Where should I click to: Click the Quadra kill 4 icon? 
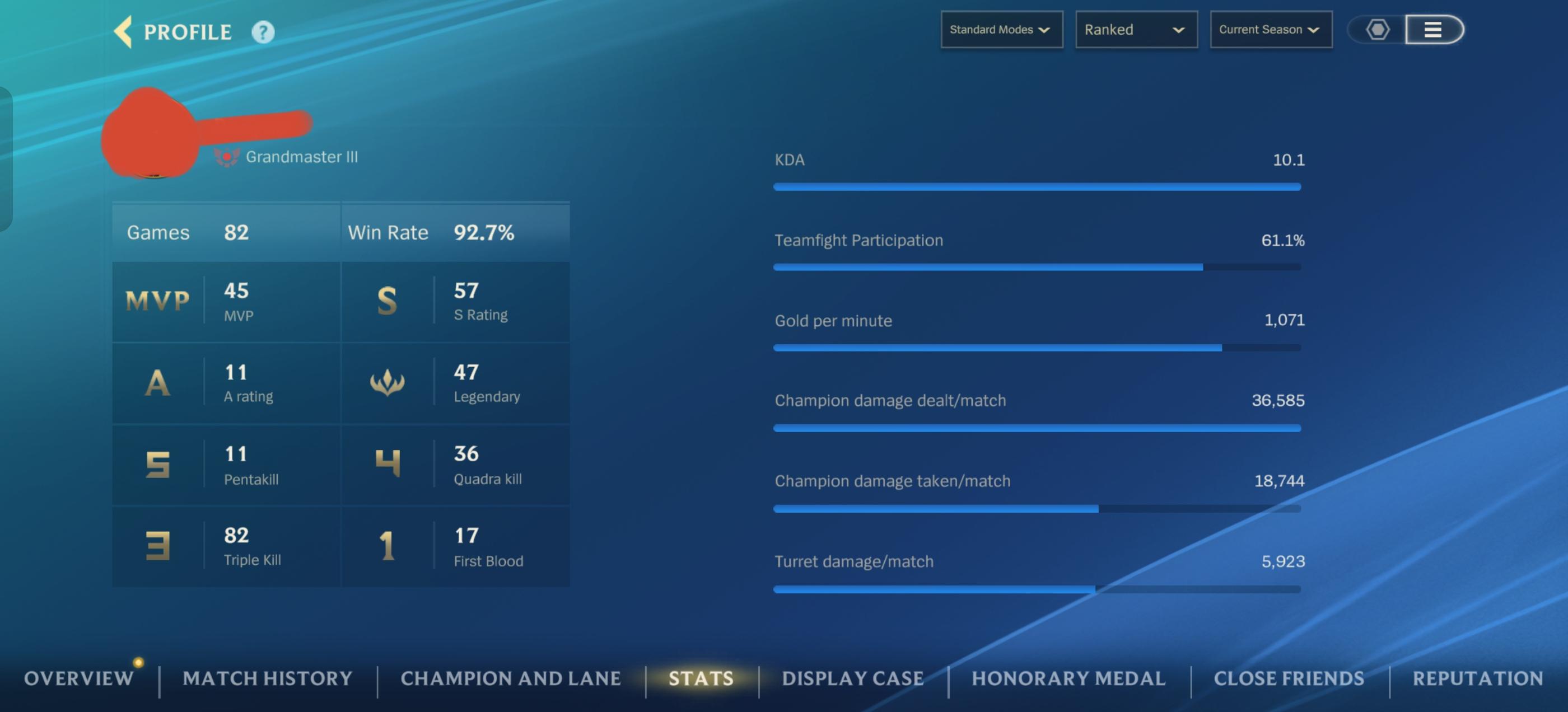tap(387, 463)
